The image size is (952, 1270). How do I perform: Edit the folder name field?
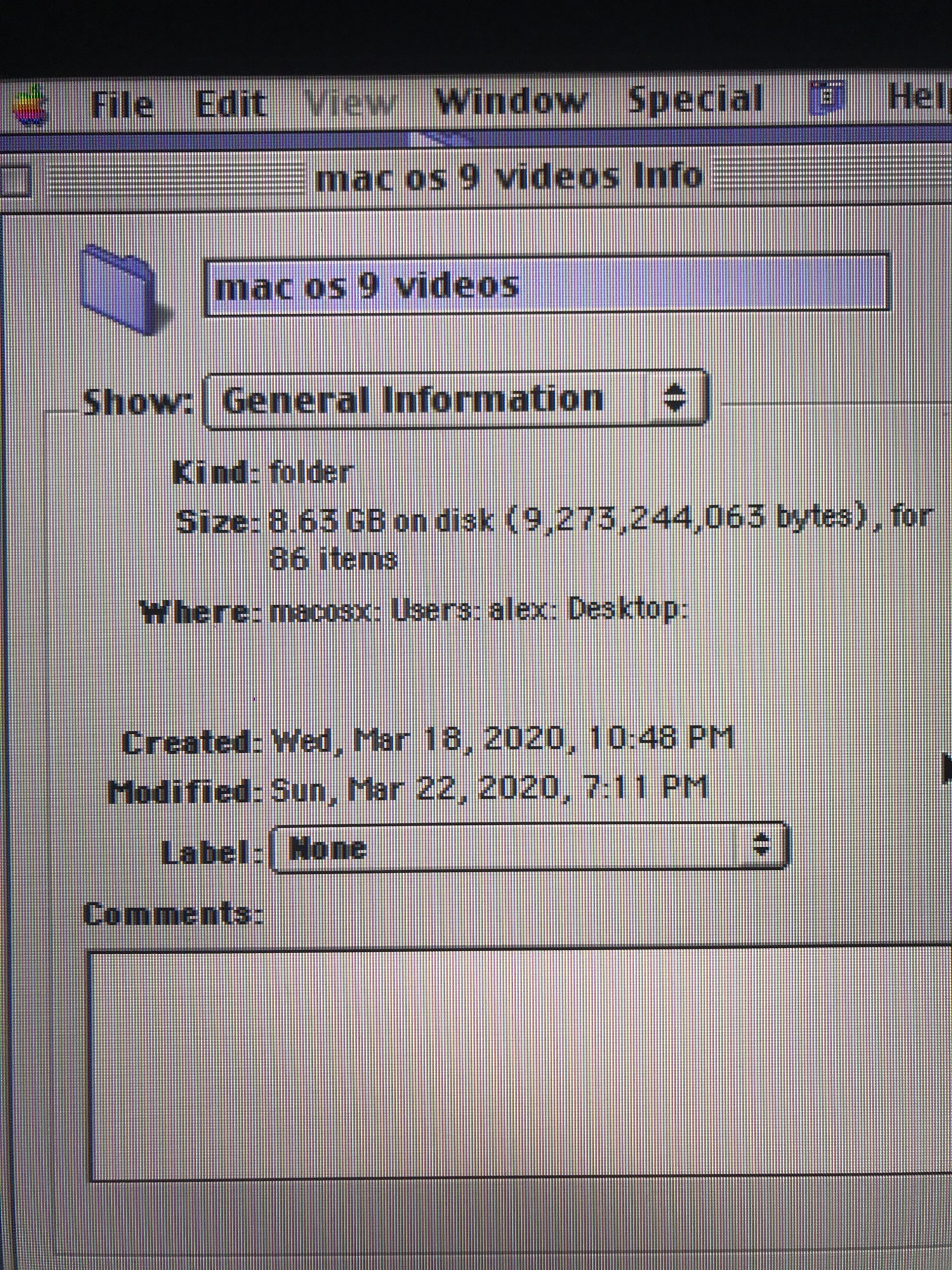[x=546, y=284]
